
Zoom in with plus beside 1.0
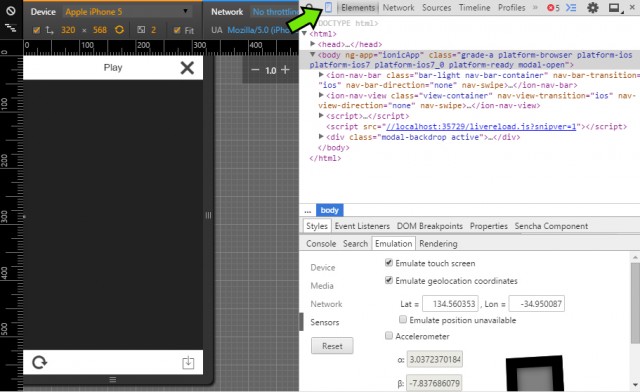pyautogui.click(x=285, y=70)
